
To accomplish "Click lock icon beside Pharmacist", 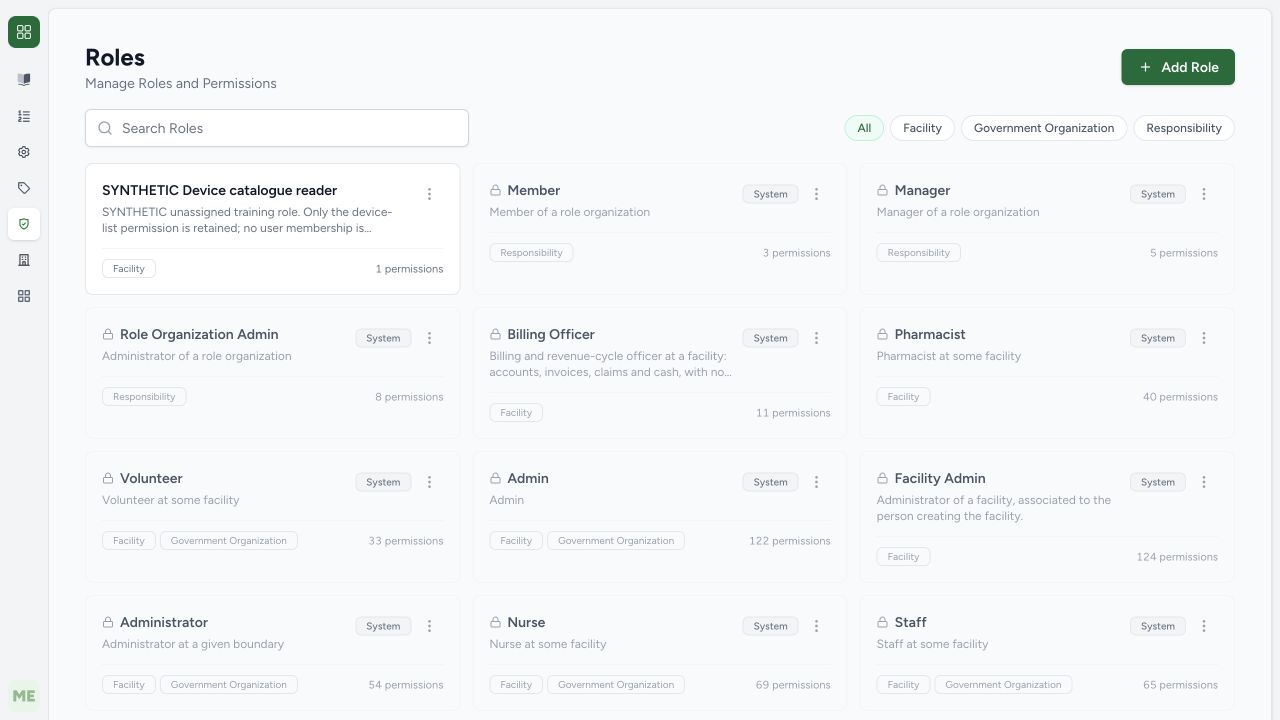I will 882,334.
